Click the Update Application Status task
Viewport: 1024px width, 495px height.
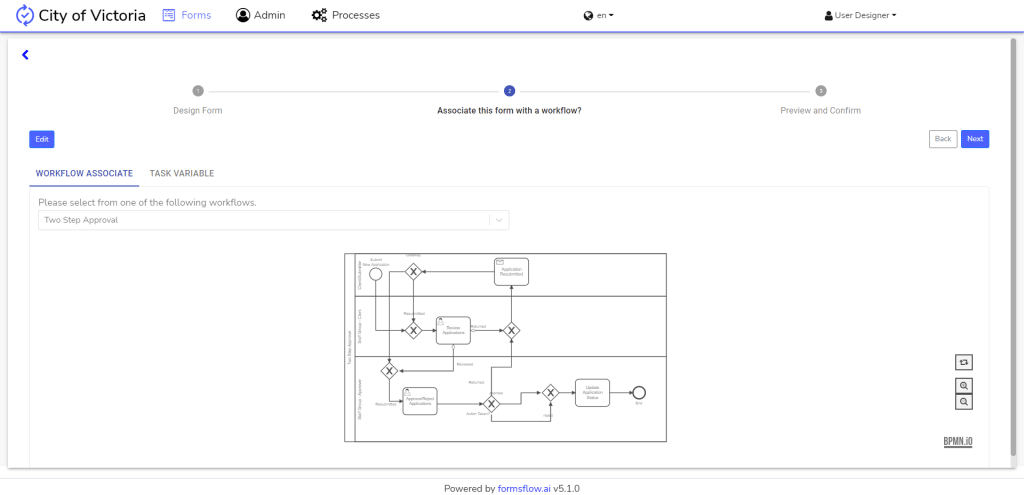coord(592,392)
